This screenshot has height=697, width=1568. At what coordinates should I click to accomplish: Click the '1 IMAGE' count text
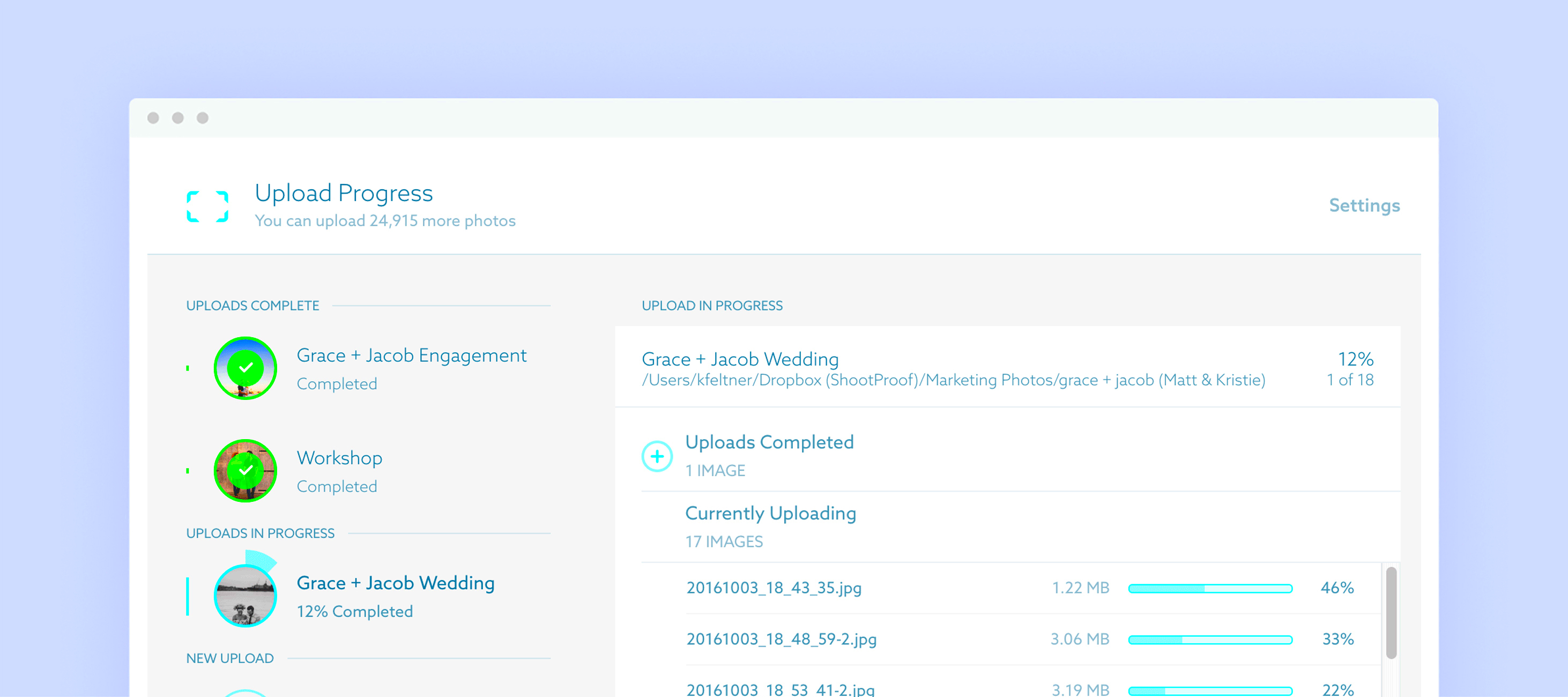[x=715, y=471]
